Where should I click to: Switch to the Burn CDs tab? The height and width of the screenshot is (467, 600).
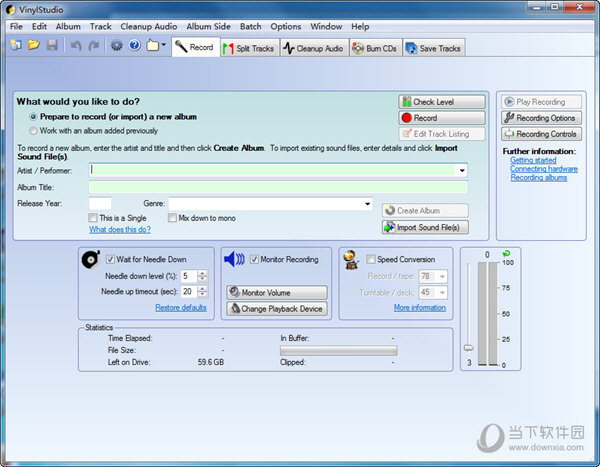[x=376, y=48]
